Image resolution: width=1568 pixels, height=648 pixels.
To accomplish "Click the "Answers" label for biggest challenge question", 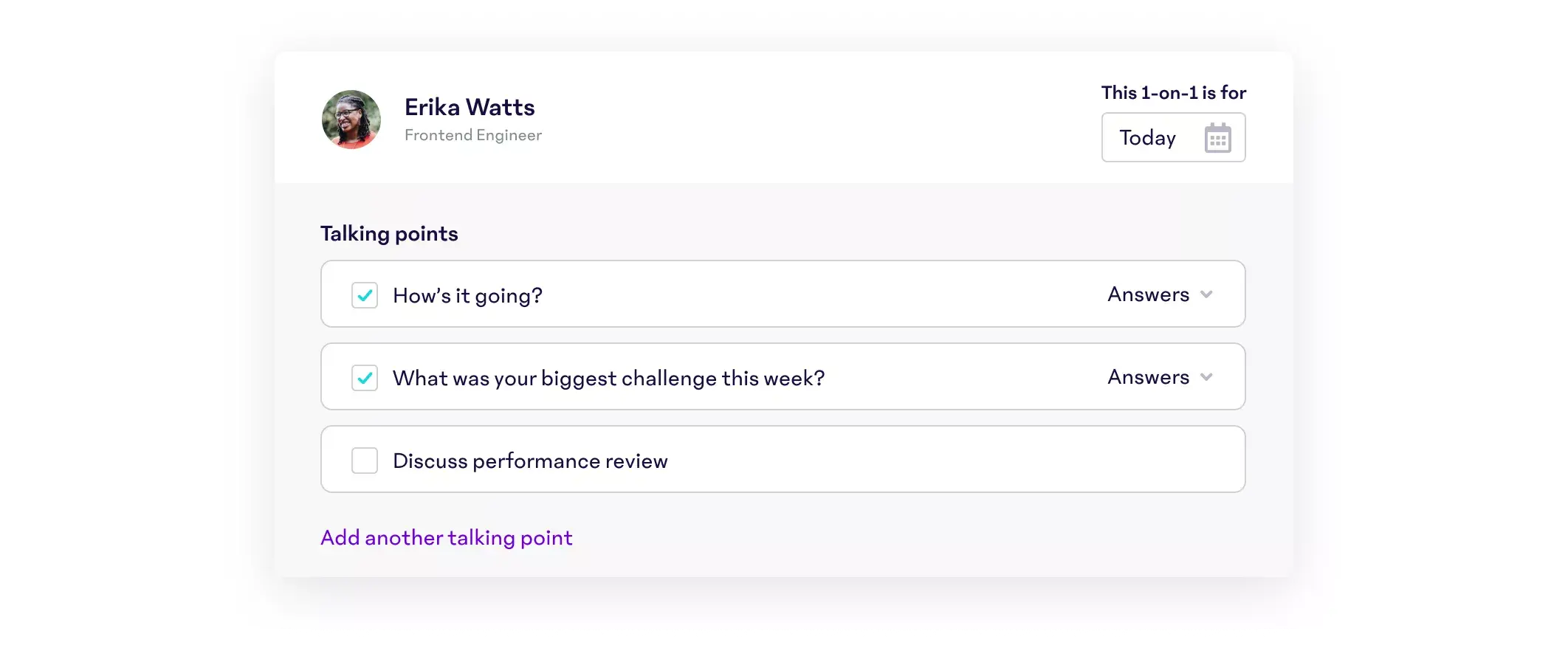I will click(x=1148, y=377).
